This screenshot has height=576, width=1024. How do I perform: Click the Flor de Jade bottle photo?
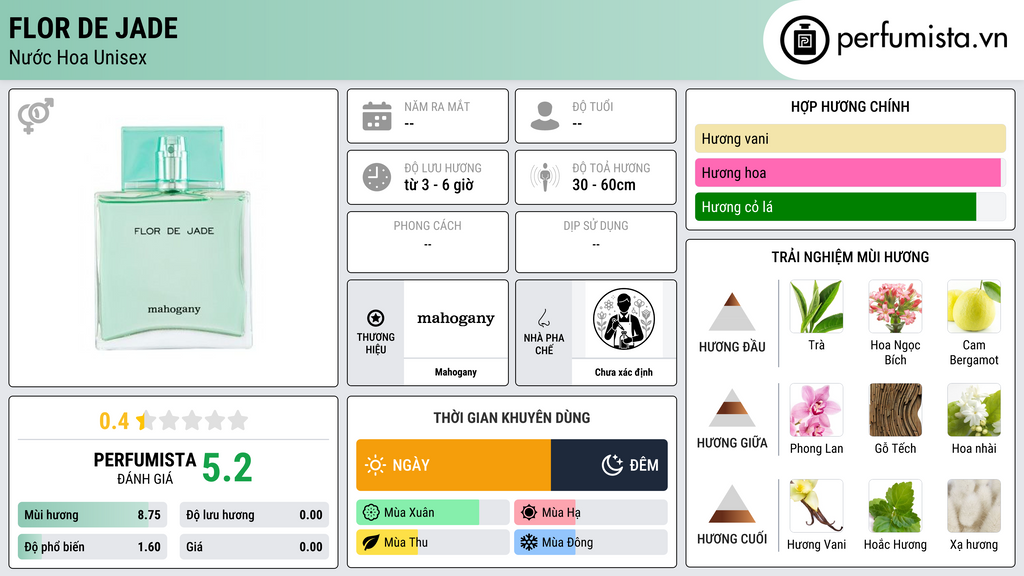[x=173, y=237]
